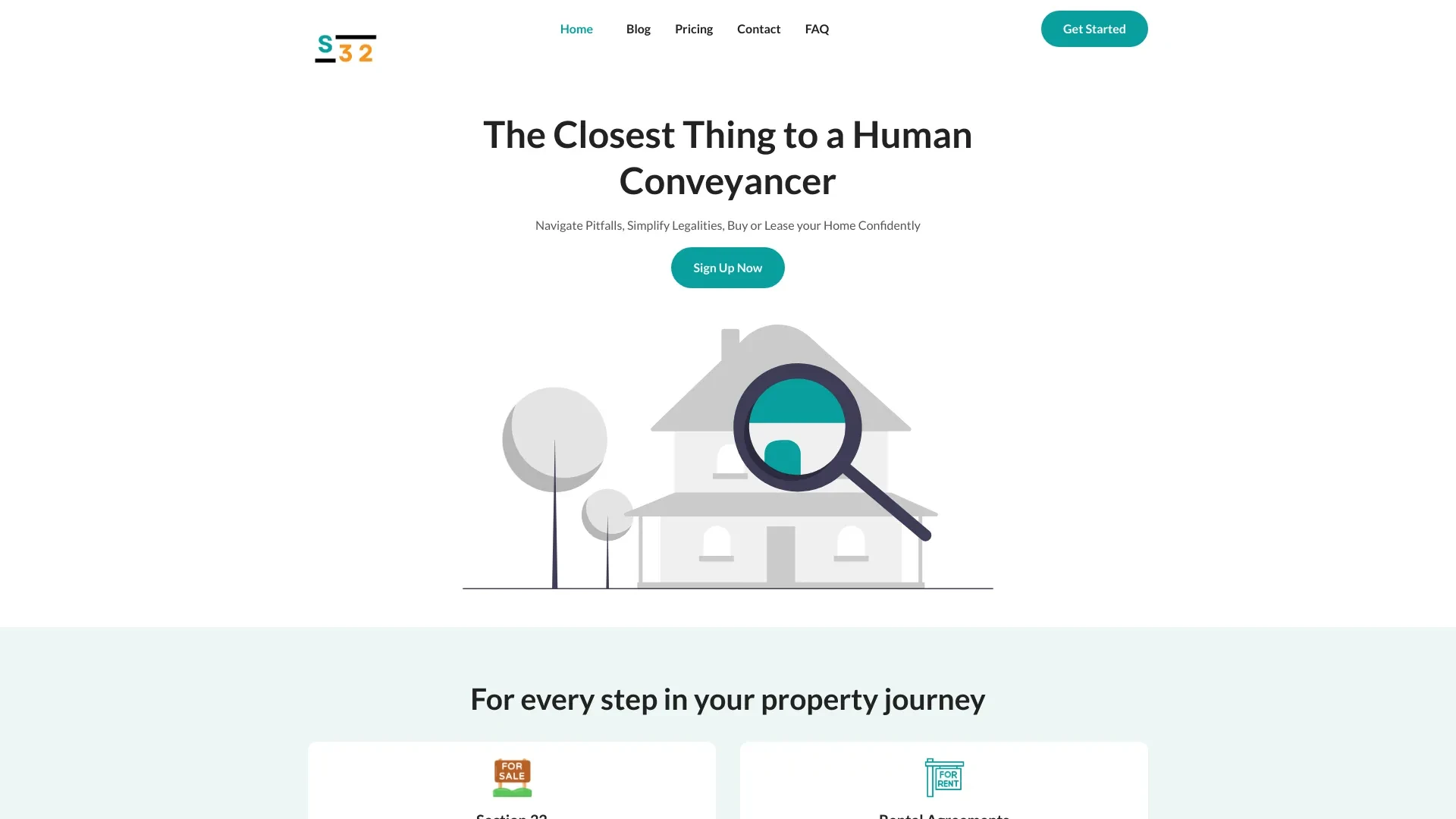
Task: Open the Contact page link
Action: (759, 28)
